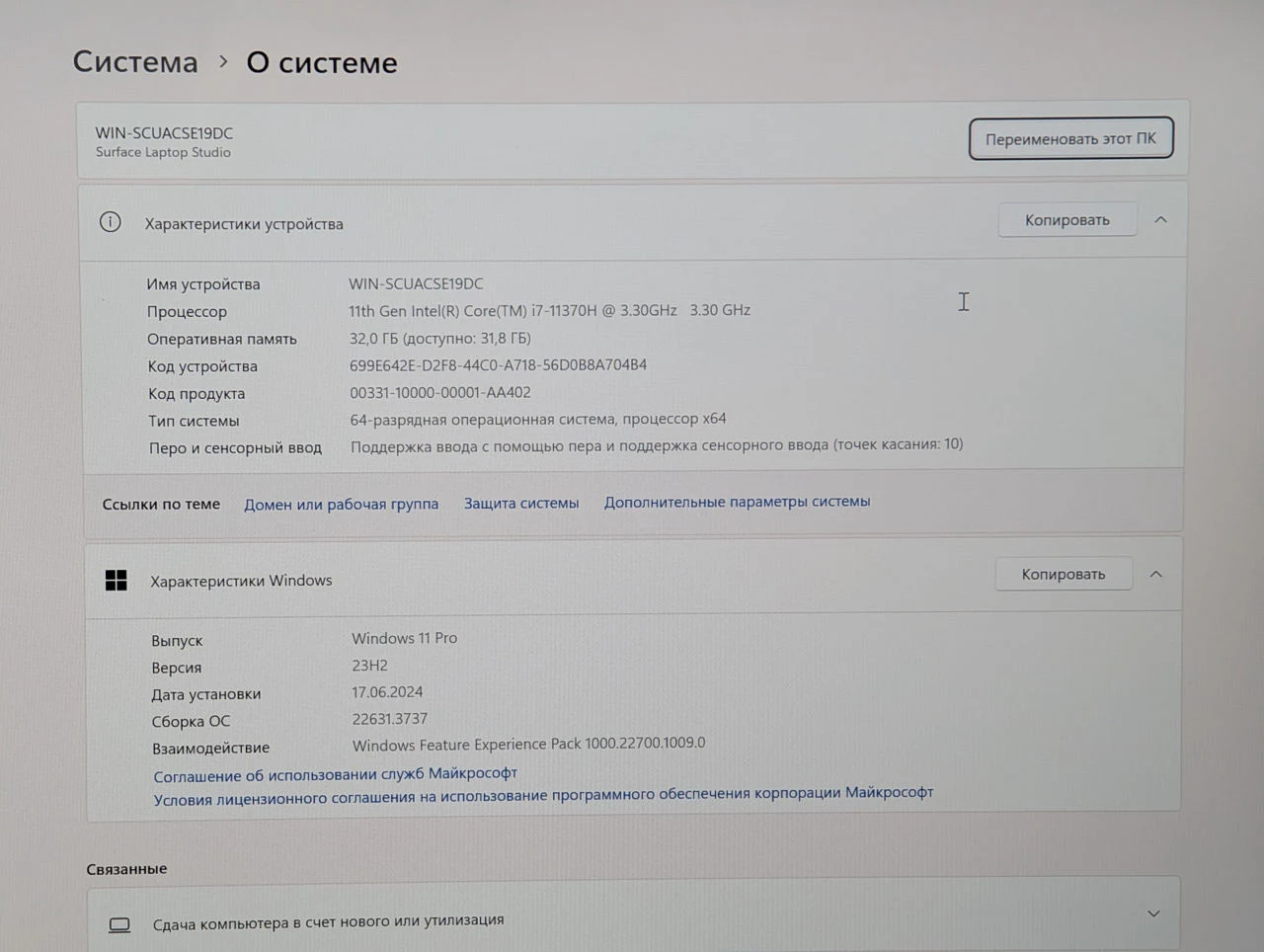Click the laptop icon beside Сдача компьютера
This screenshot has height=952, width=1264.
[x=119, y=925]
